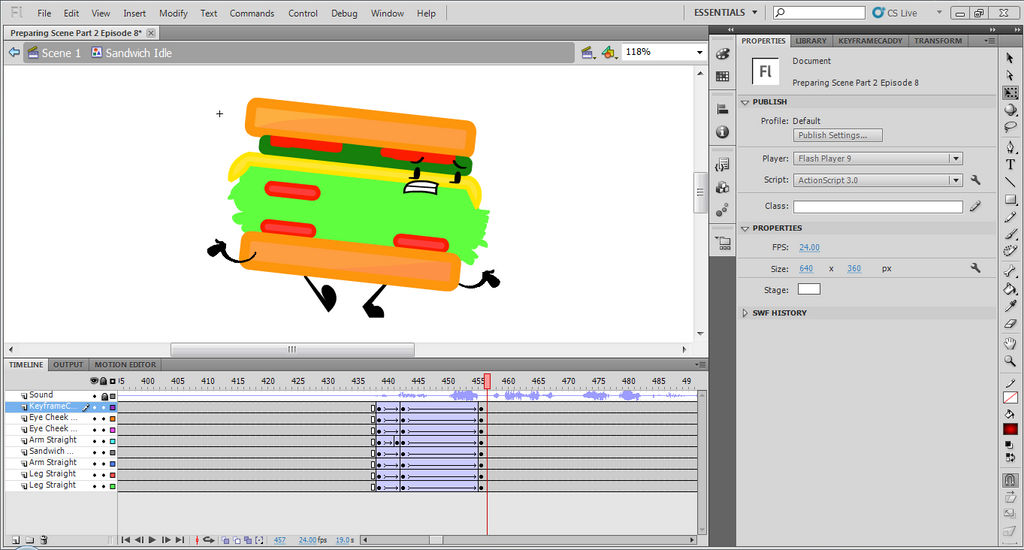Open the Code Snippets panel icon
The image size is (1024, 550).
(722, 165)
